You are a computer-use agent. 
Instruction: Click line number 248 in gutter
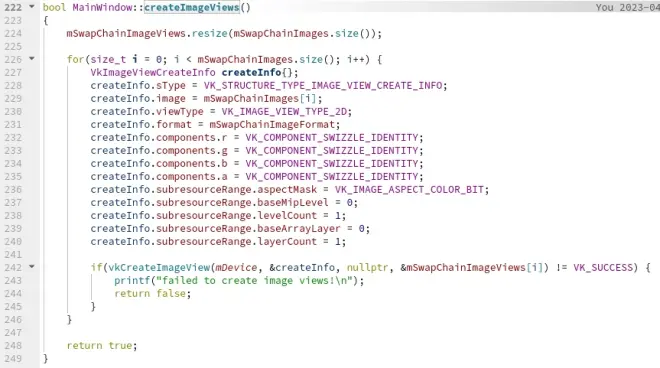(13, 346)
